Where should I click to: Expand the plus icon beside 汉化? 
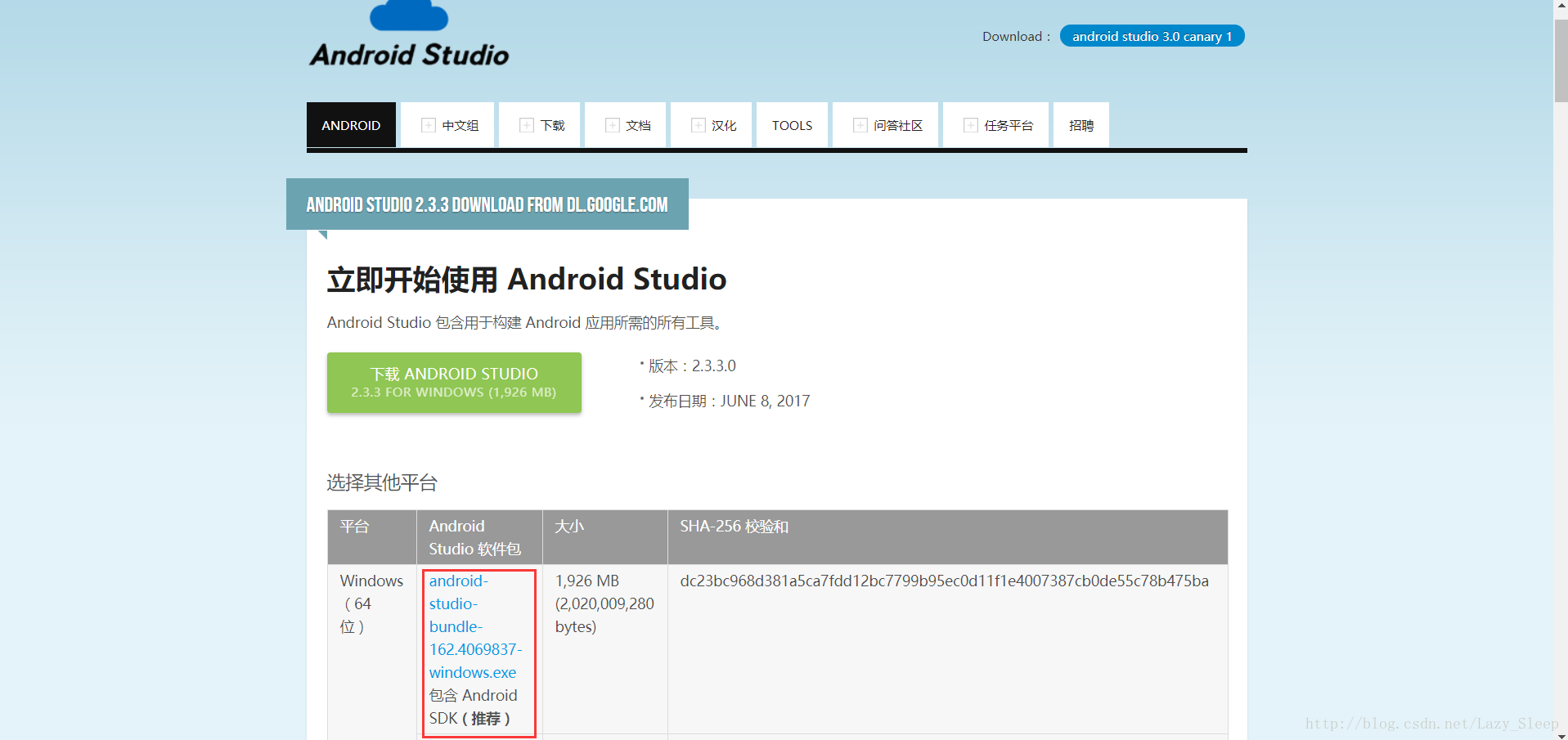click(x=698, y=125)
